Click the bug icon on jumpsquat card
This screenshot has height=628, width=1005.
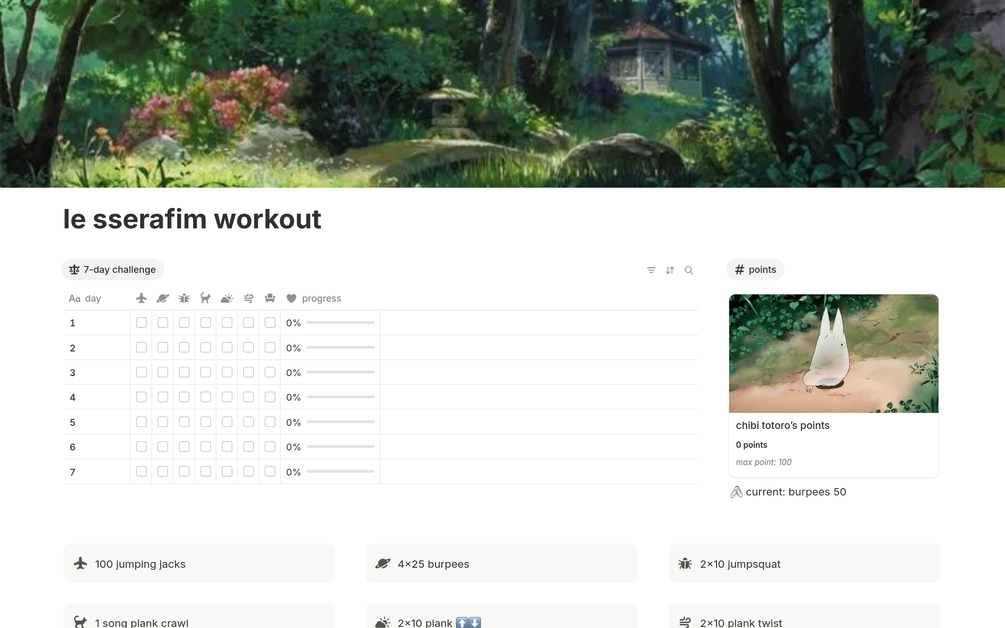coord(685,563)
